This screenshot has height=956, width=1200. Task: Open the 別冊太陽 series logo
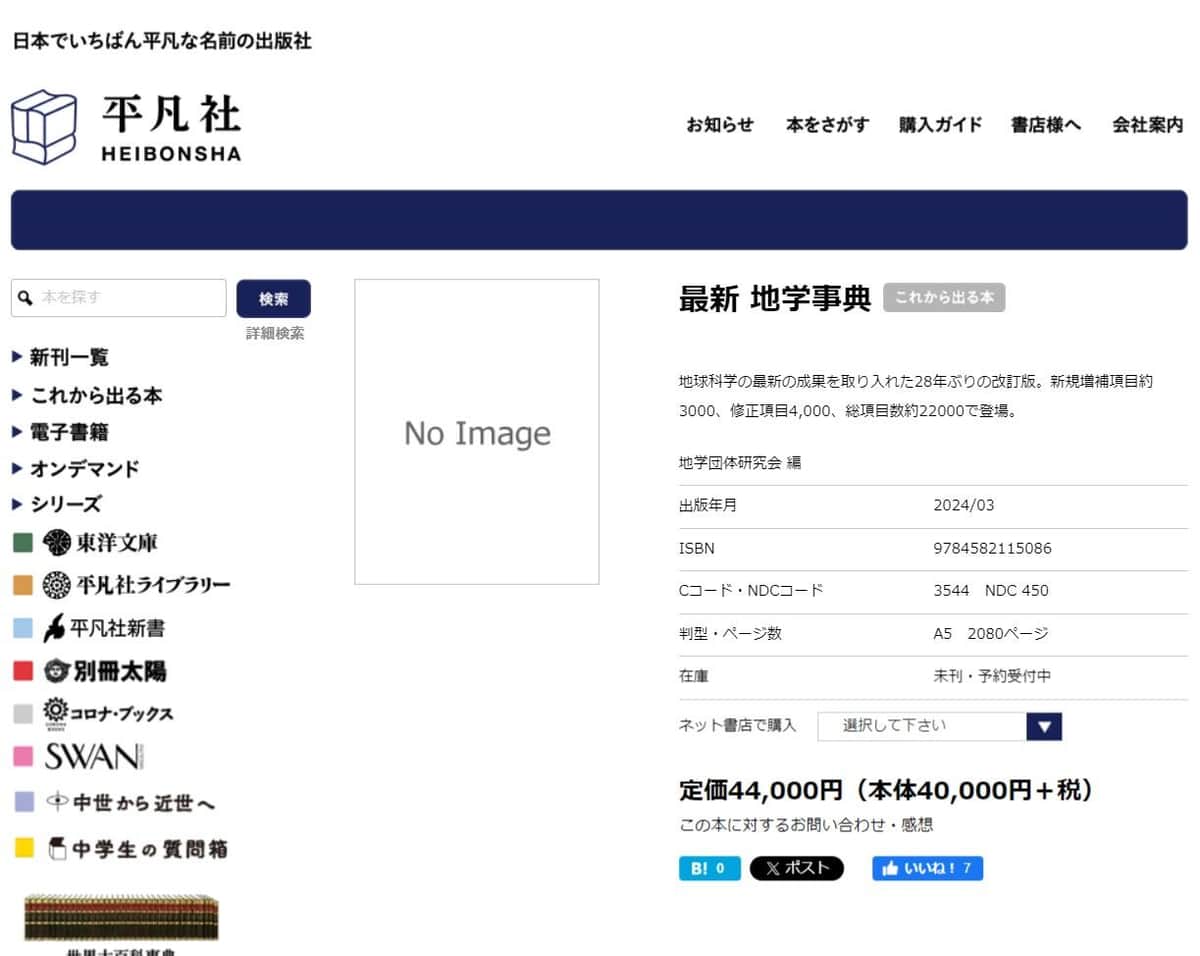[x=105, y=671]
